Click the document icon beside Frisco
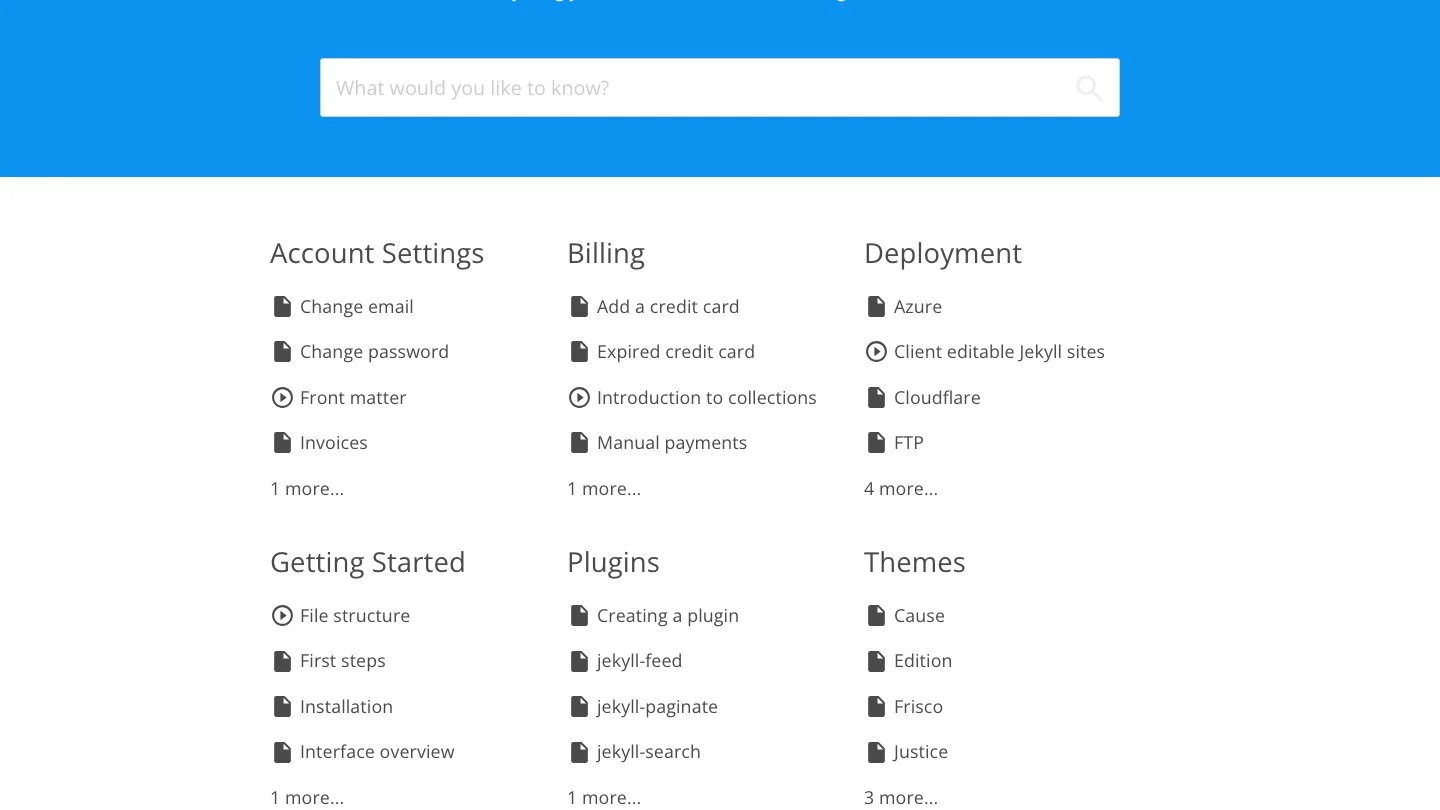1440x810 pixels. [x=876, y=707]
